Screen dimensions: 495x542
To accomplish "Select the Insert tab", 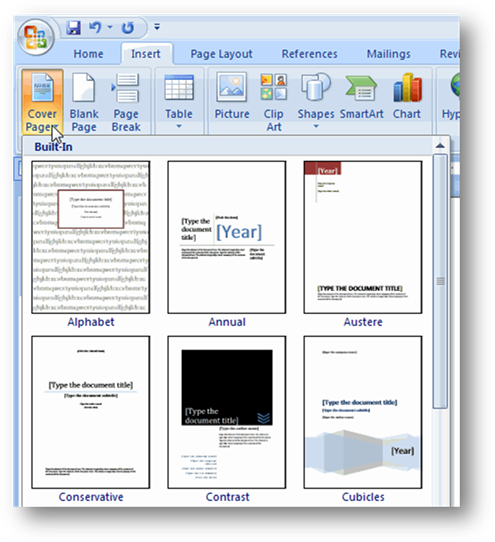I will click(146, 54).
